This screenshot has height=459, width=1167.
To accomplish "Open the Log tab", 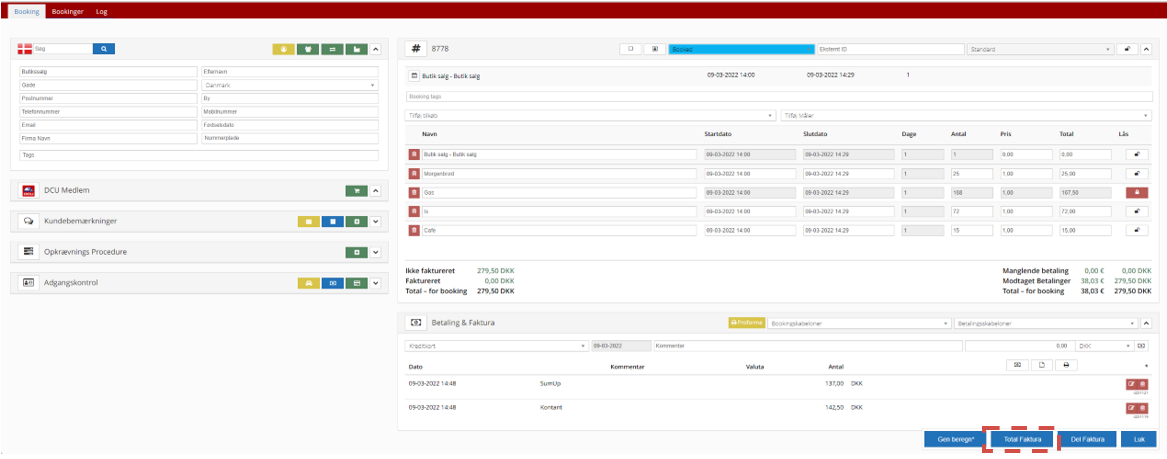I will [x=102, y=11].
